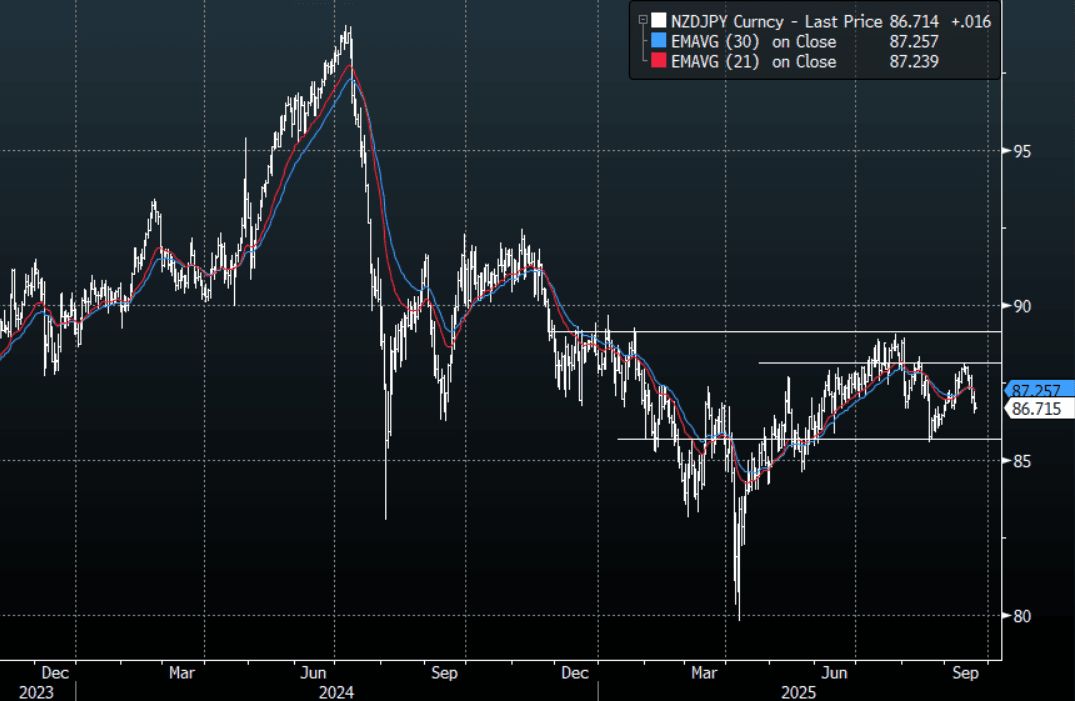Click the 2024 year label on the time axis
The width and height of the screenshot is (1075, 701).
click(337, 691)
